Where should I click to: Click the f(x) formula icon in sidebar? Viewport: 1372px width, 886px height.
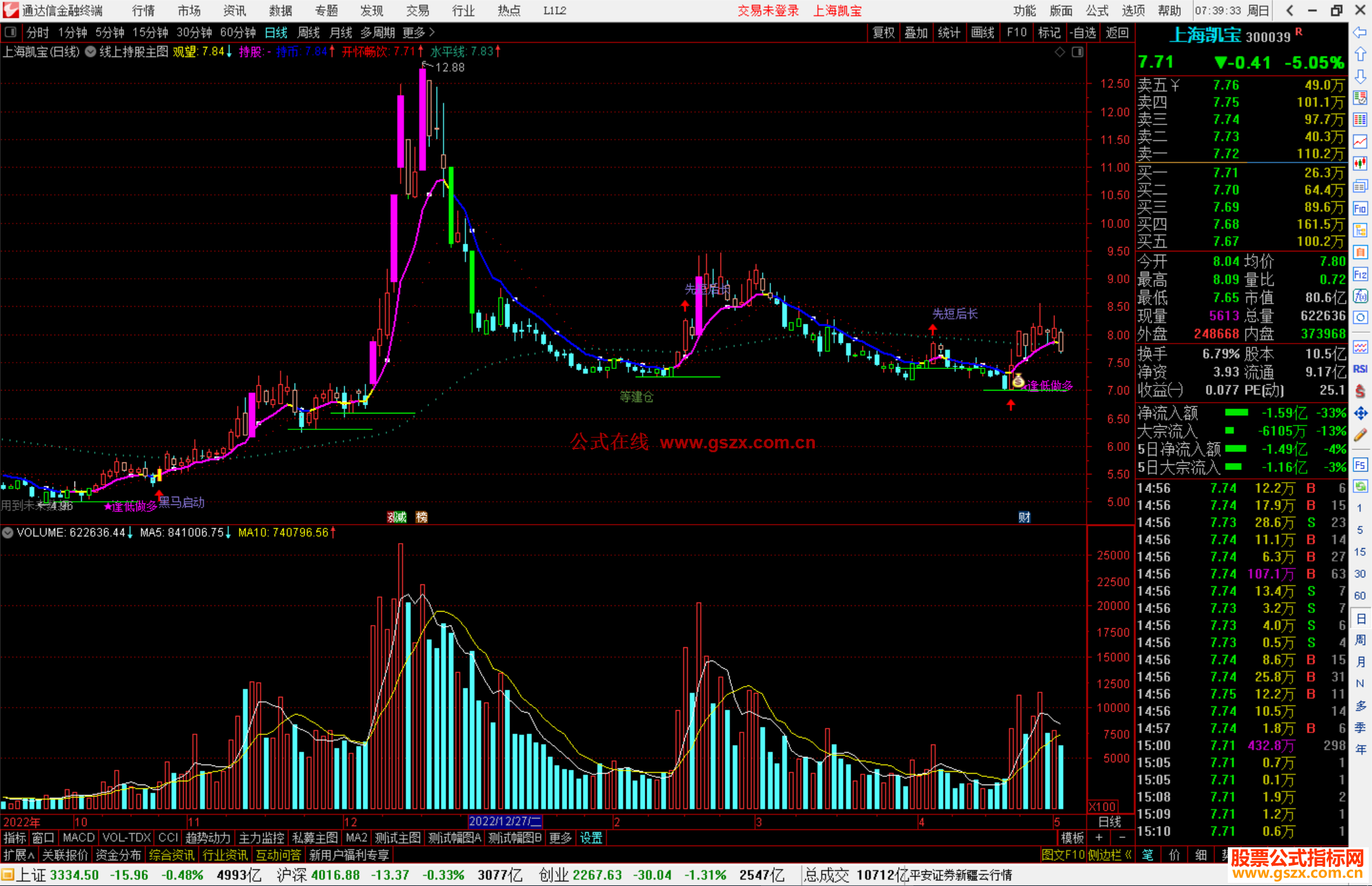1360,296
